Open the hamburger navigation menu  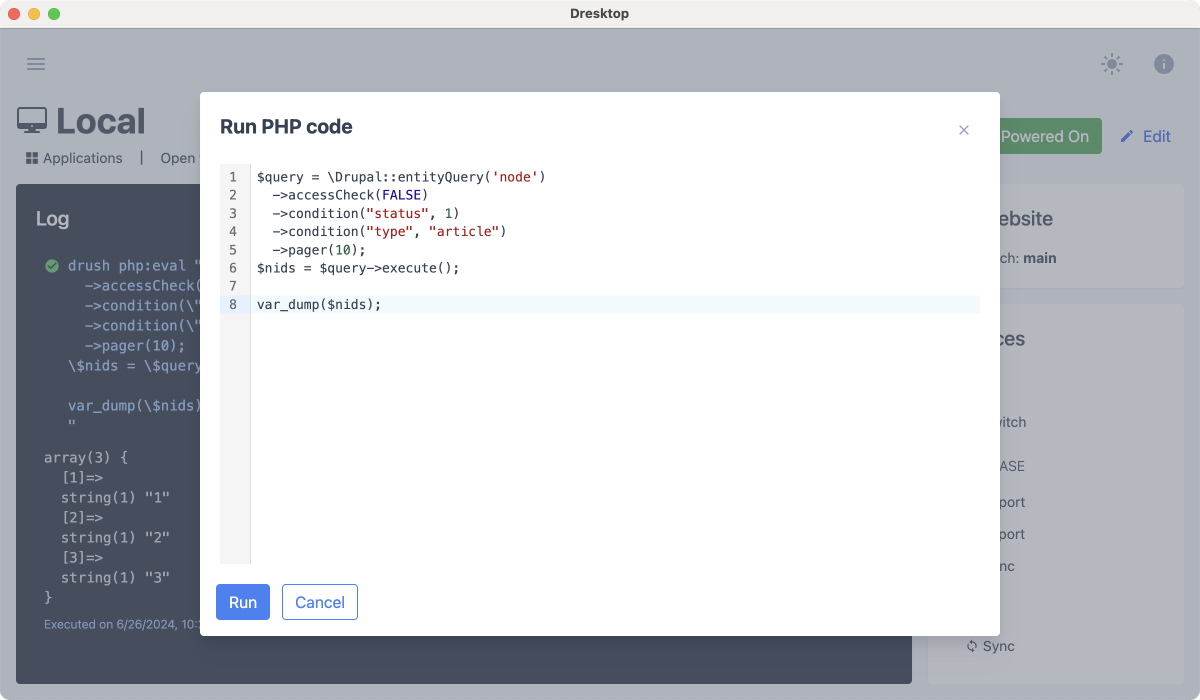click(36, 63)
